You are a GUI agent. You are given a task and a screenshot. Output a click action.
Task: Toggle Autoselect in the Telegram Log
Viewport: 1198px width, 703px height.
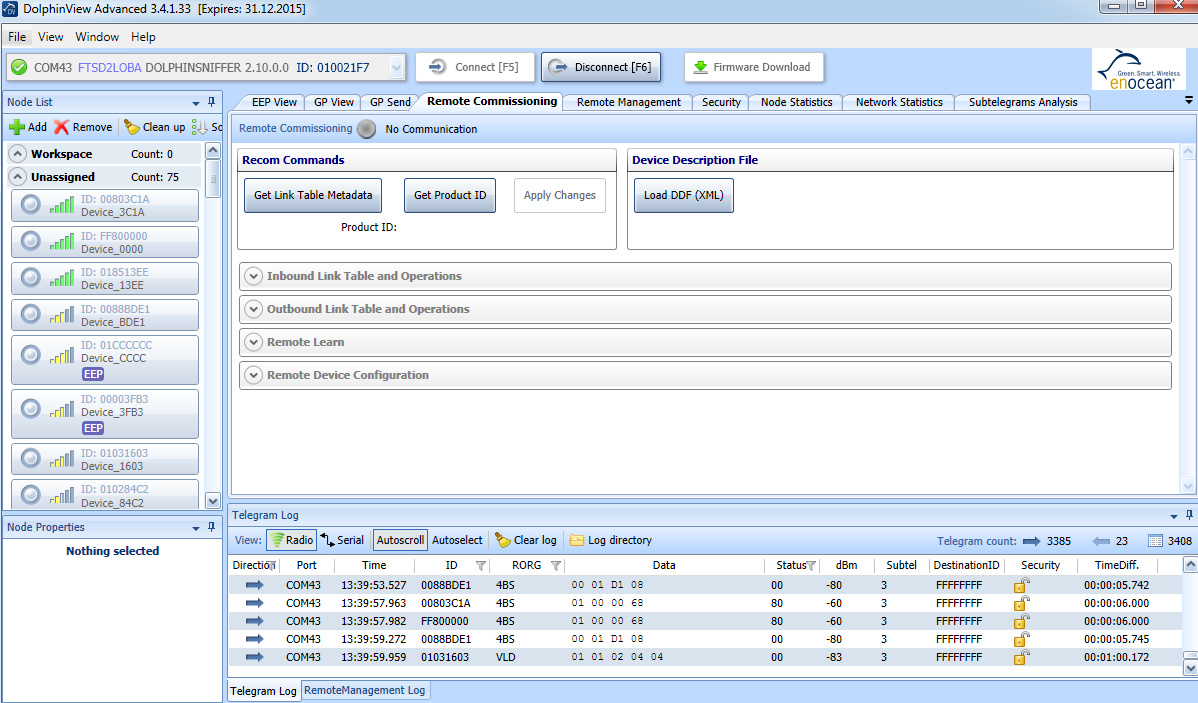coord(457,540)
